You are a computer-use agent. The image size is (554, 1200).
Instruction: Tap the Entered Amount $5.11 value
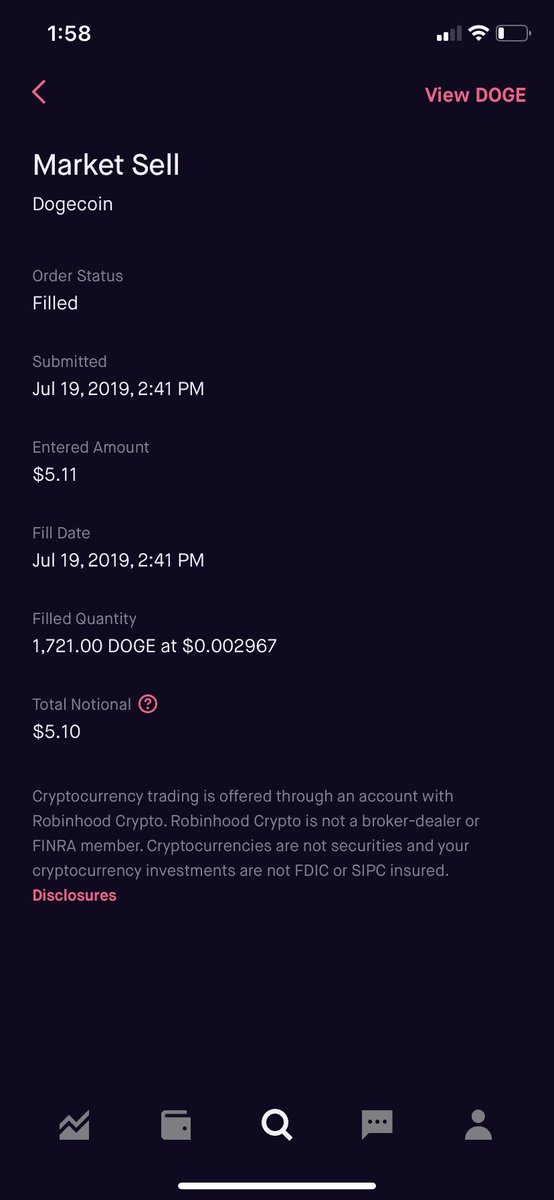tap(55, 475)
